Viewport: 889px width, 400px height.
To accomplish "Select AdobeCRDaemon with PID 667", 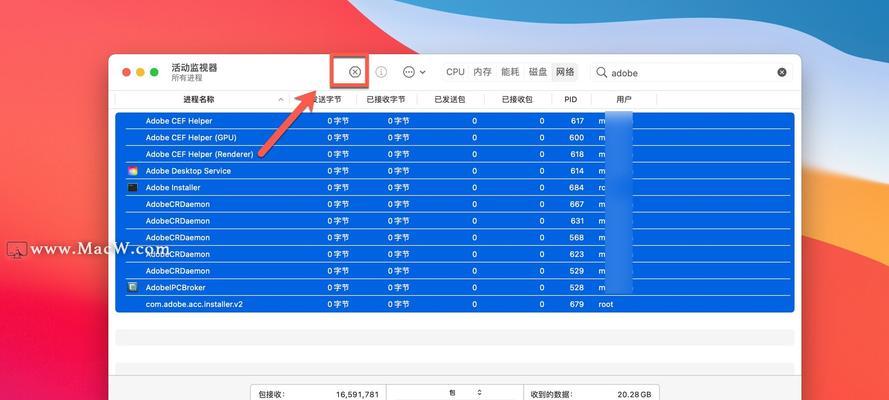I will (455, 204).
